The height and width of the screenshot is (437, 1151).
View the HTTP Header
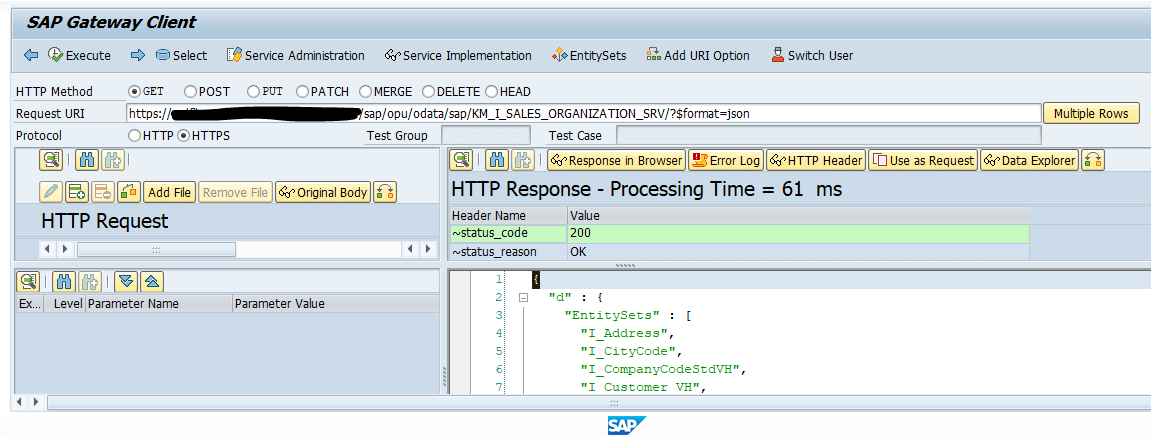coord(816,160)
